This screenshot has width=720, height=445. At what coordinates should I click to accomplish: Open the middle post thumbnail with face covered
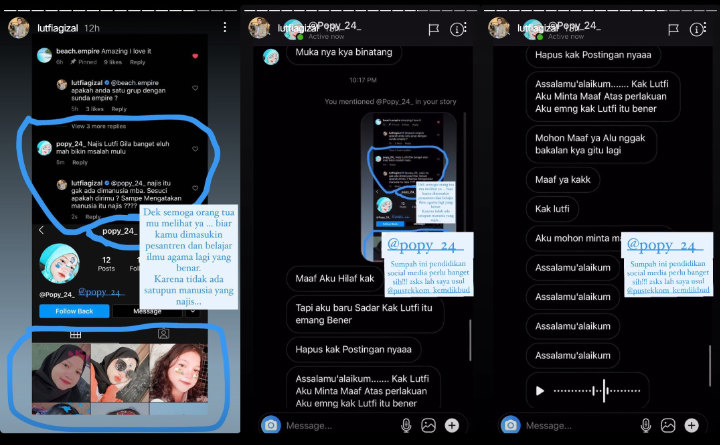tap(120, 373)
